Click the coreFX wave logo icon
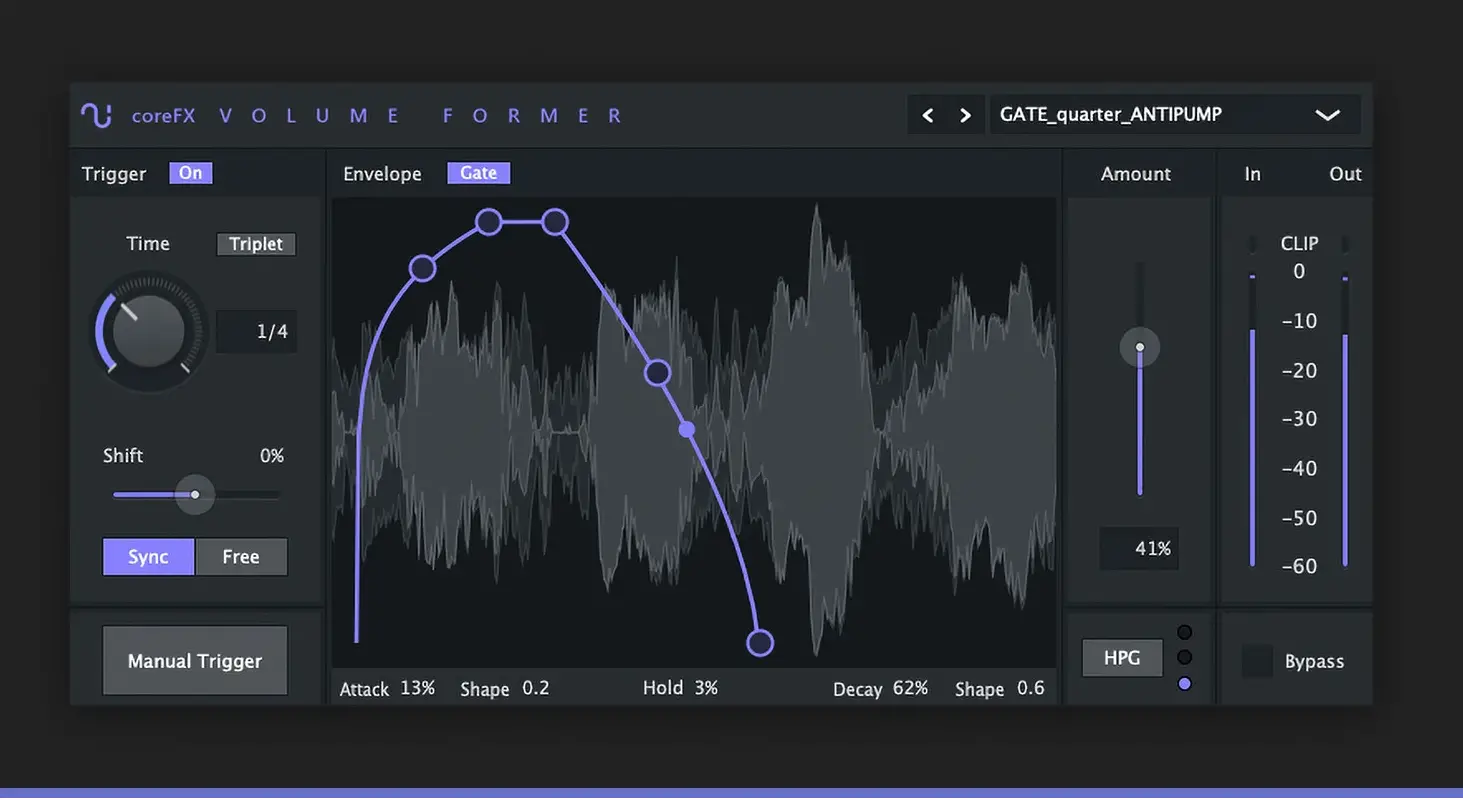Screen dimensions: 1463x800 coord(96,115)
